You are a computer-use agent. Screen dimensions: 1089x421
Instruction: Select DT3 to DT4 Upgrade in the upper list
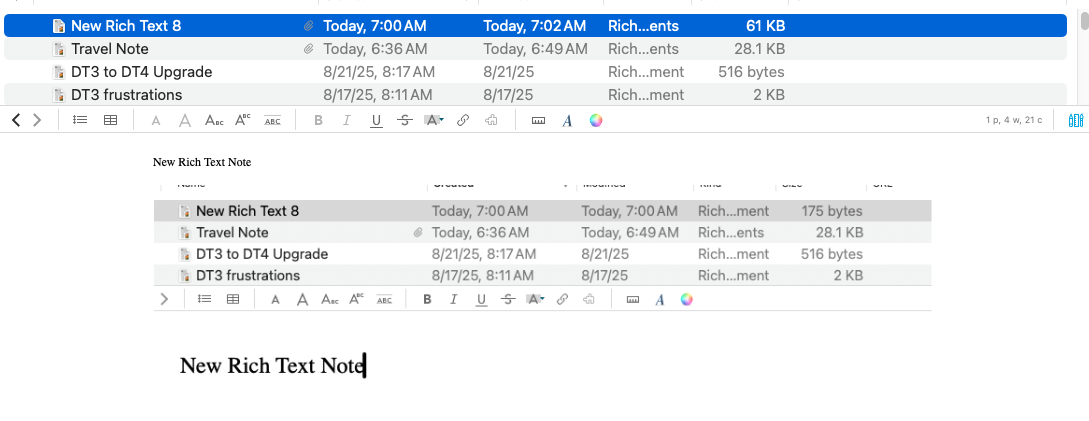[141, 72]
